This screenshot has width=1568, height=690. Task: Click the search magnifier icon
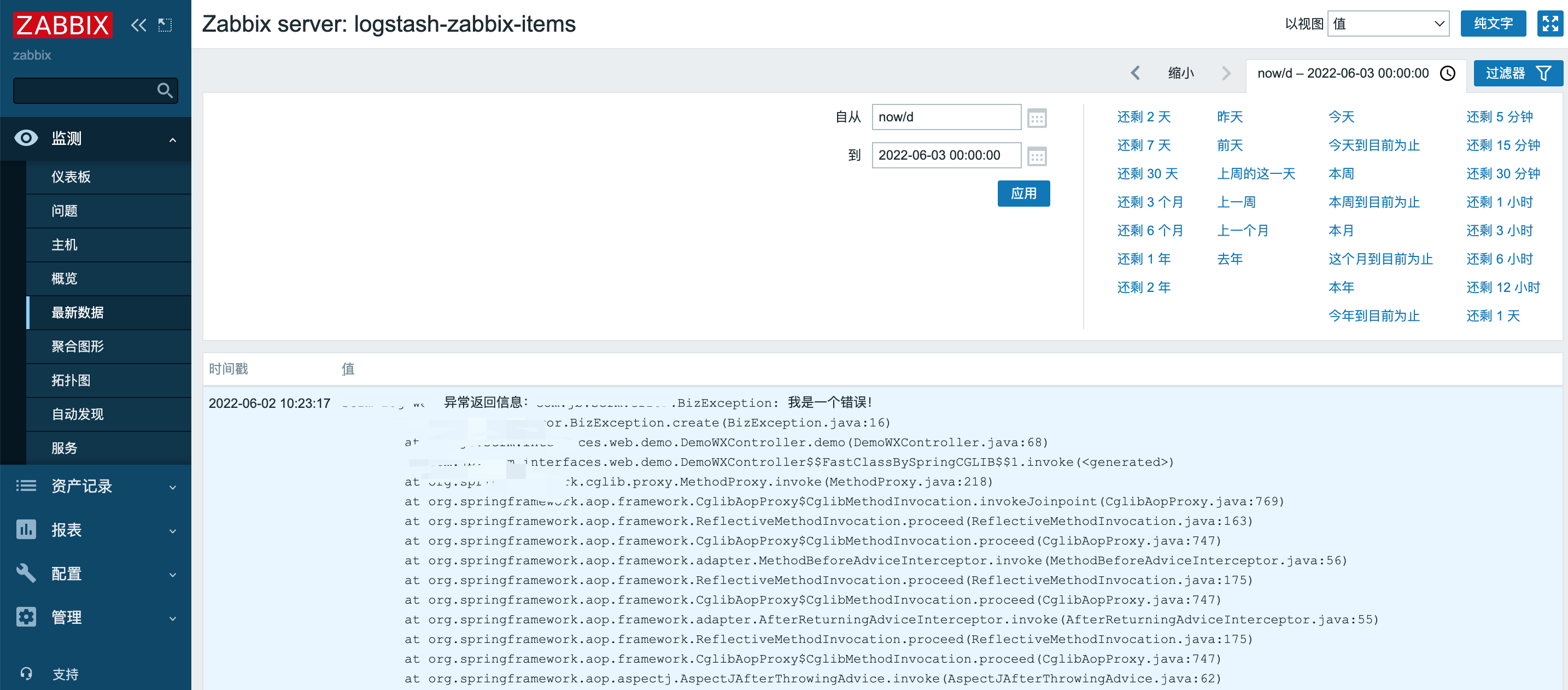pyautogui.click(x=165, y=91)
